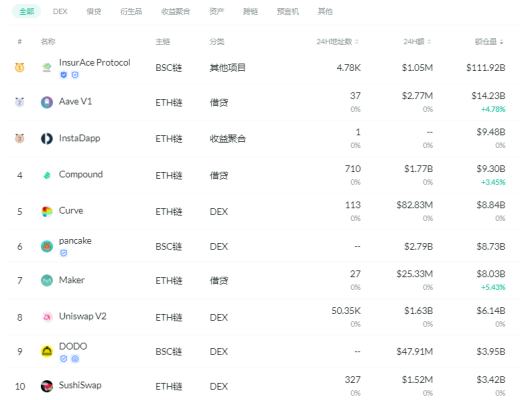
Task: Sort by the 锁仓量 column
Action: 489,42
